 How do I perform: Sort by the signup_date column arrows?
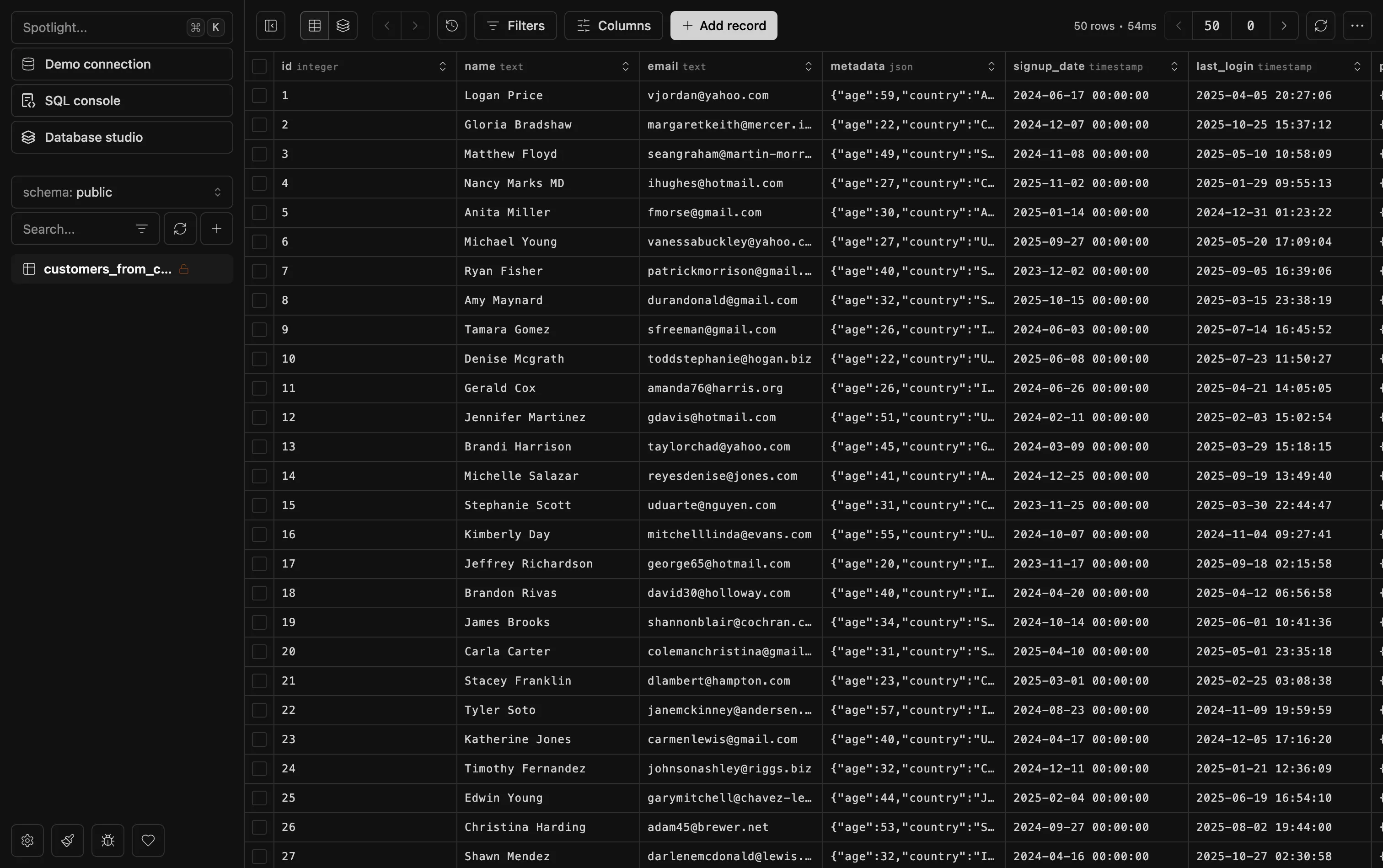1174,67
